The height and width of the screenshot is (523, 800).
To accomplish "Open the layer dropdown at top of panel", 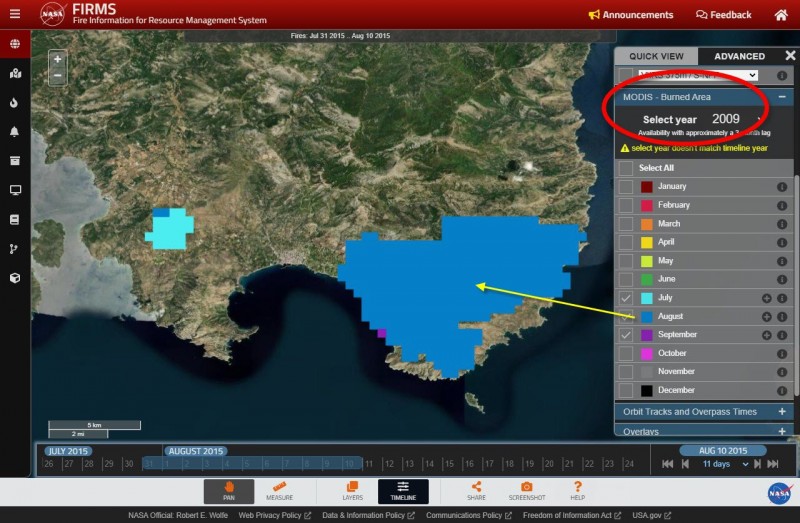I will tap(697, 76).
